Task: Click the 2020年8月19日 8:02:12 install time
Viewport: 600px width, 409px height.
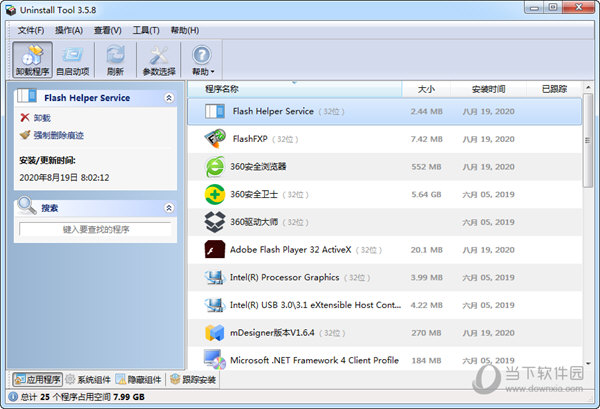Action: tap(64, 178)
